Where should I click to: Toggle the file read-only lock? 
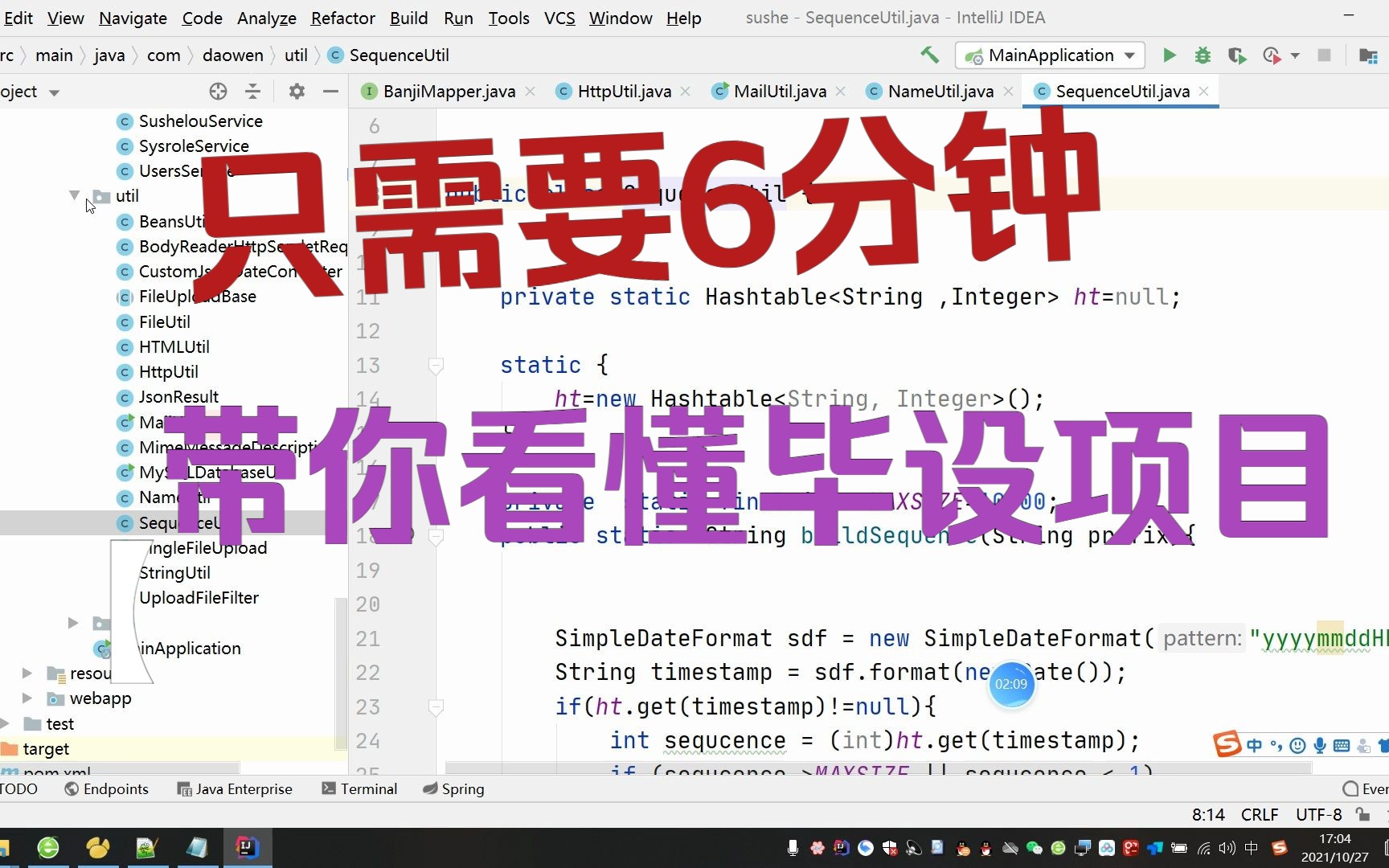pyautogui.click(x=1364, y=814)
